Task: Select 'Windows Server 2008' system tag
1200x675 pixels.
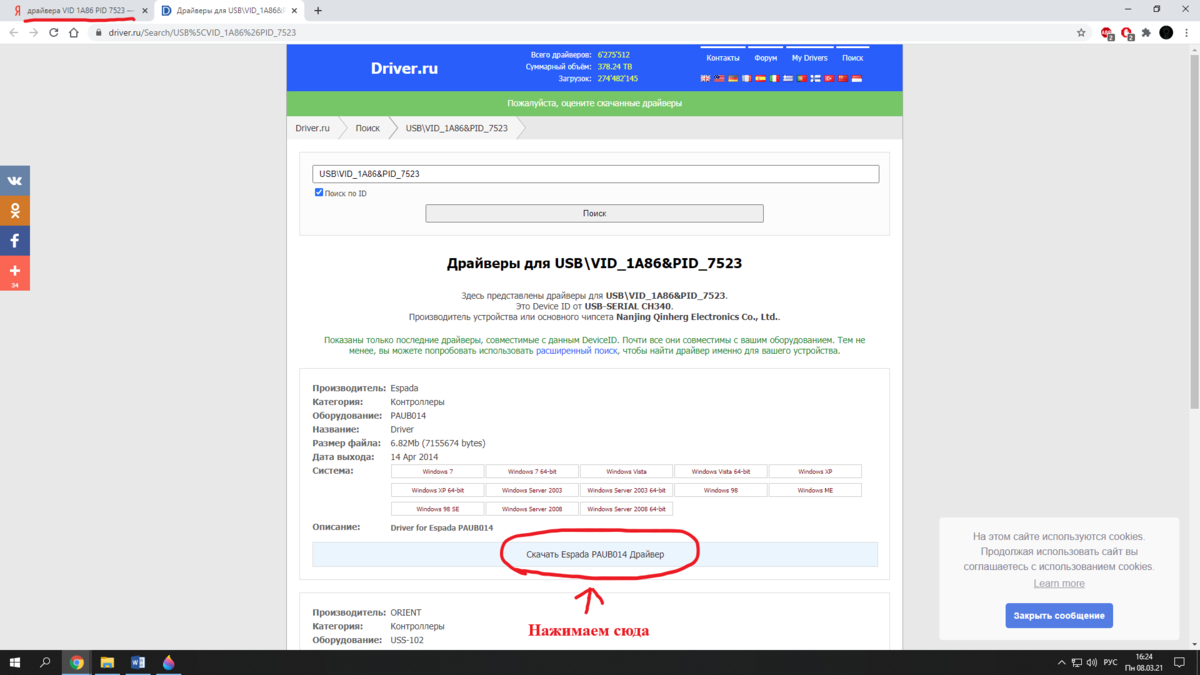Action: click(x=532, y=509)
